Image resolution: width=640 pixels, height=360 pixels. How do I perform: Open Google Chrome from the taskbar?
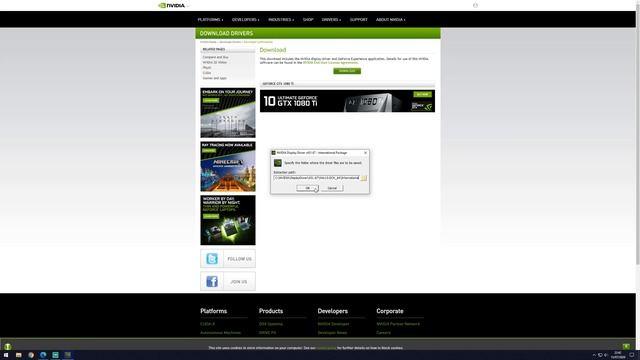click(31, 355)
